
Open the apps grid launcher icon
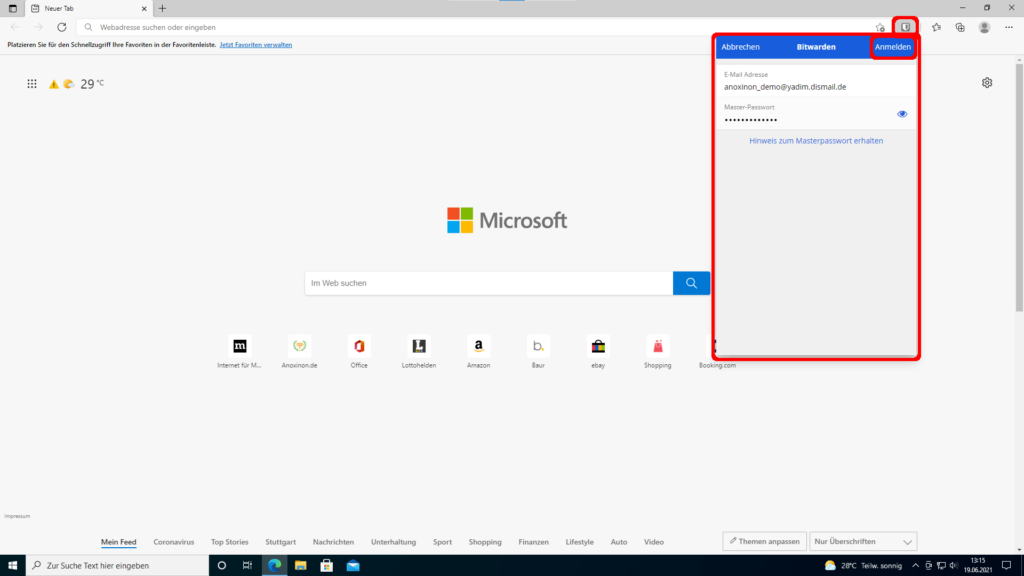32,84
